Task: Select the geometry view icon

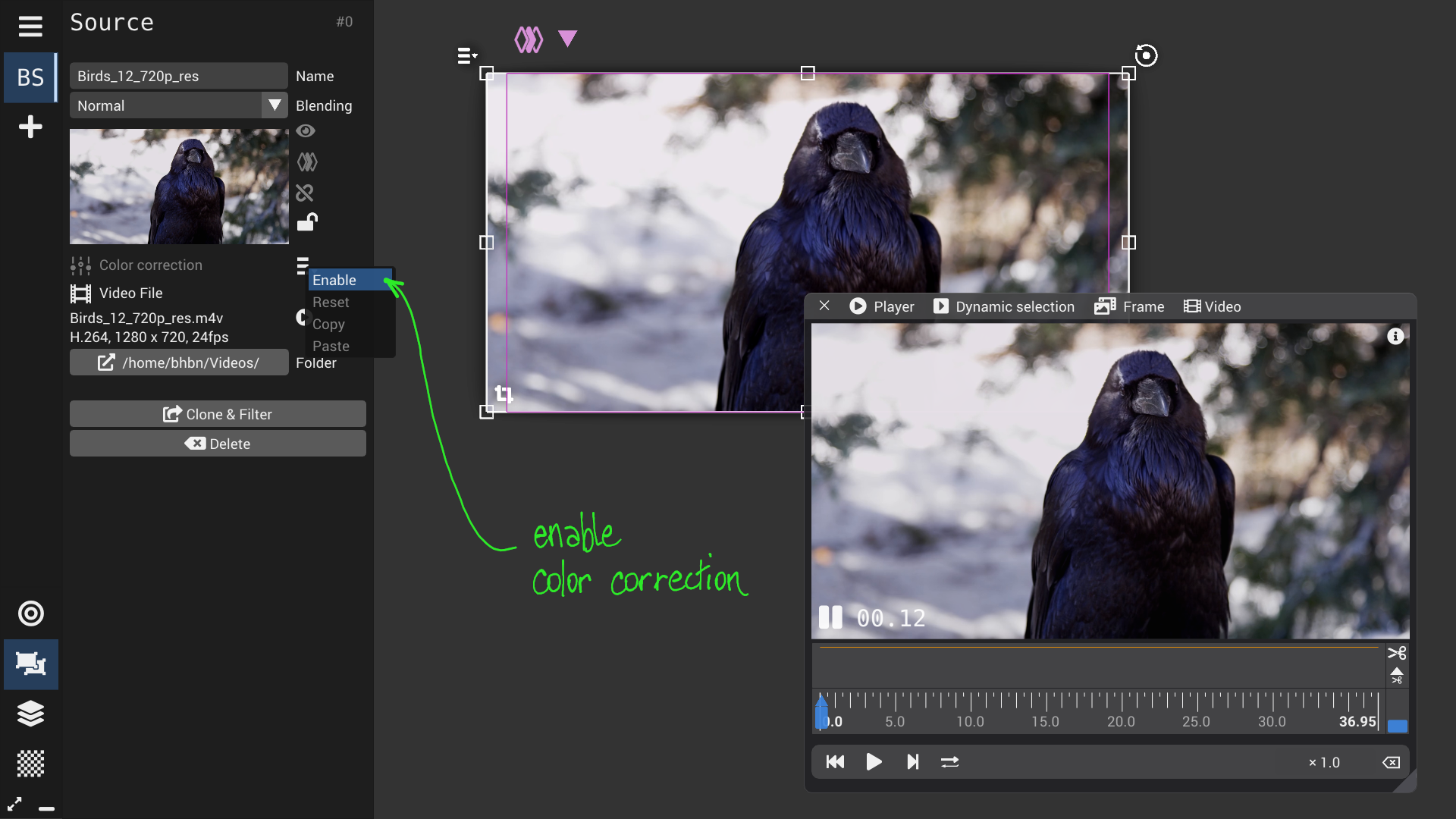Action: pyautogui.click(x=30, y=664)
